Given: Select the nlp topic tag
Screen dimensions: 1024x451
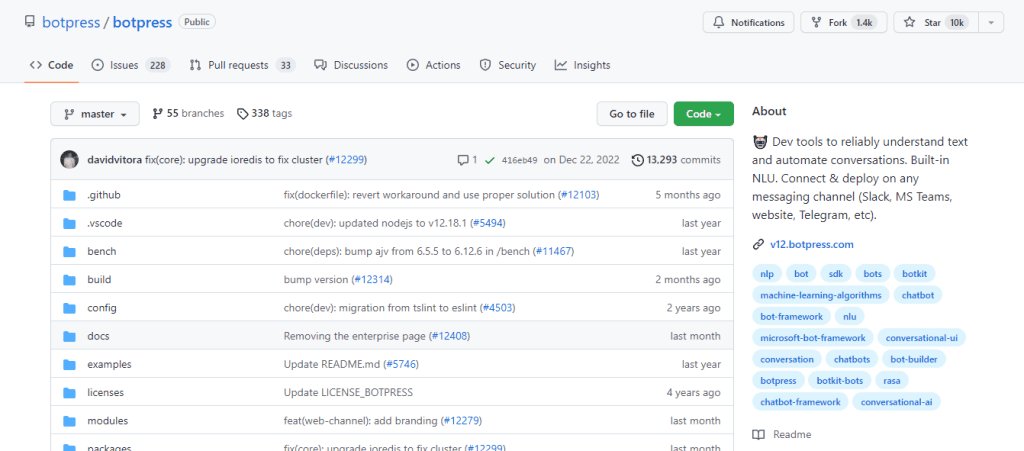Looking at the screenshot, I should pyautogui.click(x=766, y=273).
